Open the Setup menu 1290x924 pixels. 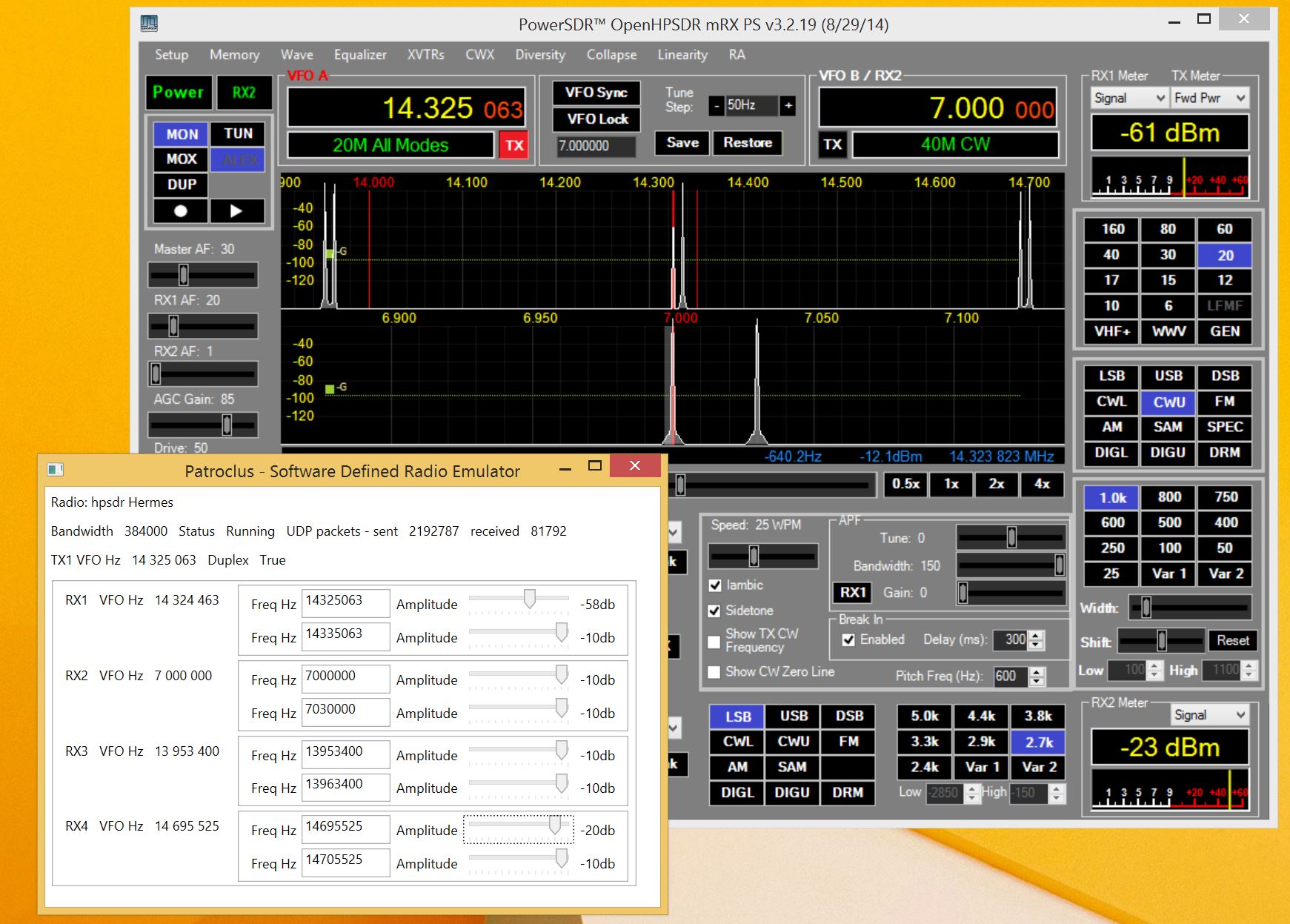[x=171, y=55]
